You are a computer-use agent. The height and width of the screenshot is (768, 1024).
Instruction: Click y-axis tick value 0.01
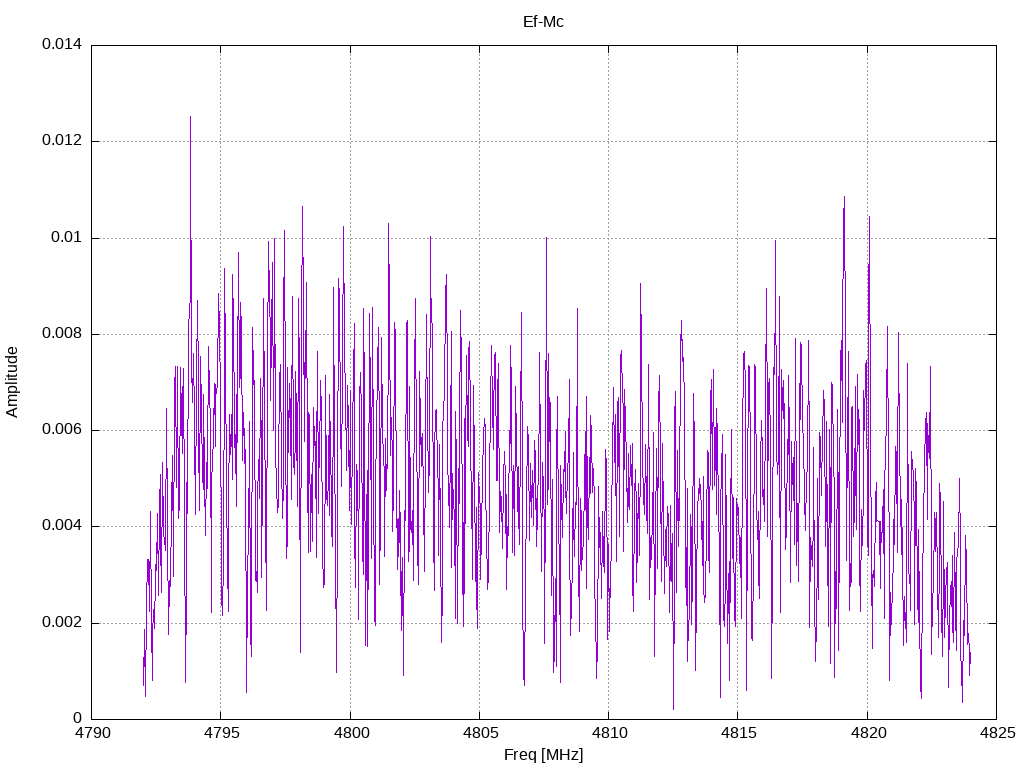coord(67,237)
